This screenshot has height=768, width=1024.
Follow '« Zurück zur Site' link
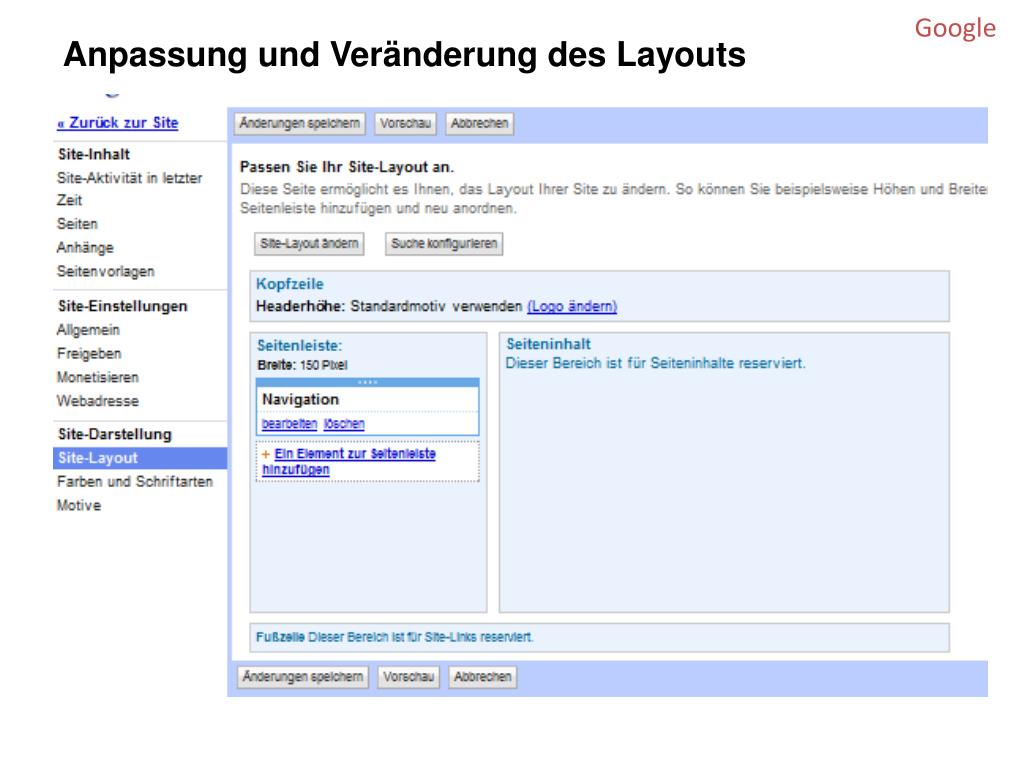(x=118, y=123)
